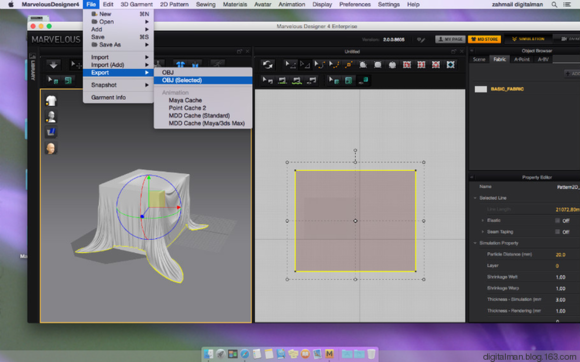Click the focus frame icon at the 2D toolbar's end

(451, 65)
